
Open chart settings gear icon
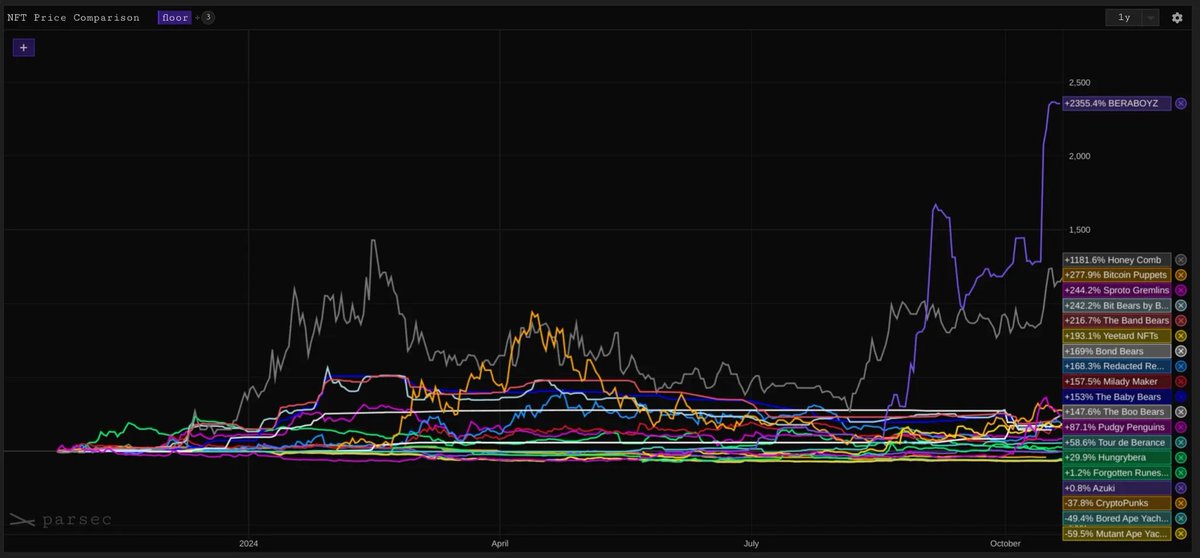coord(1177,18)
